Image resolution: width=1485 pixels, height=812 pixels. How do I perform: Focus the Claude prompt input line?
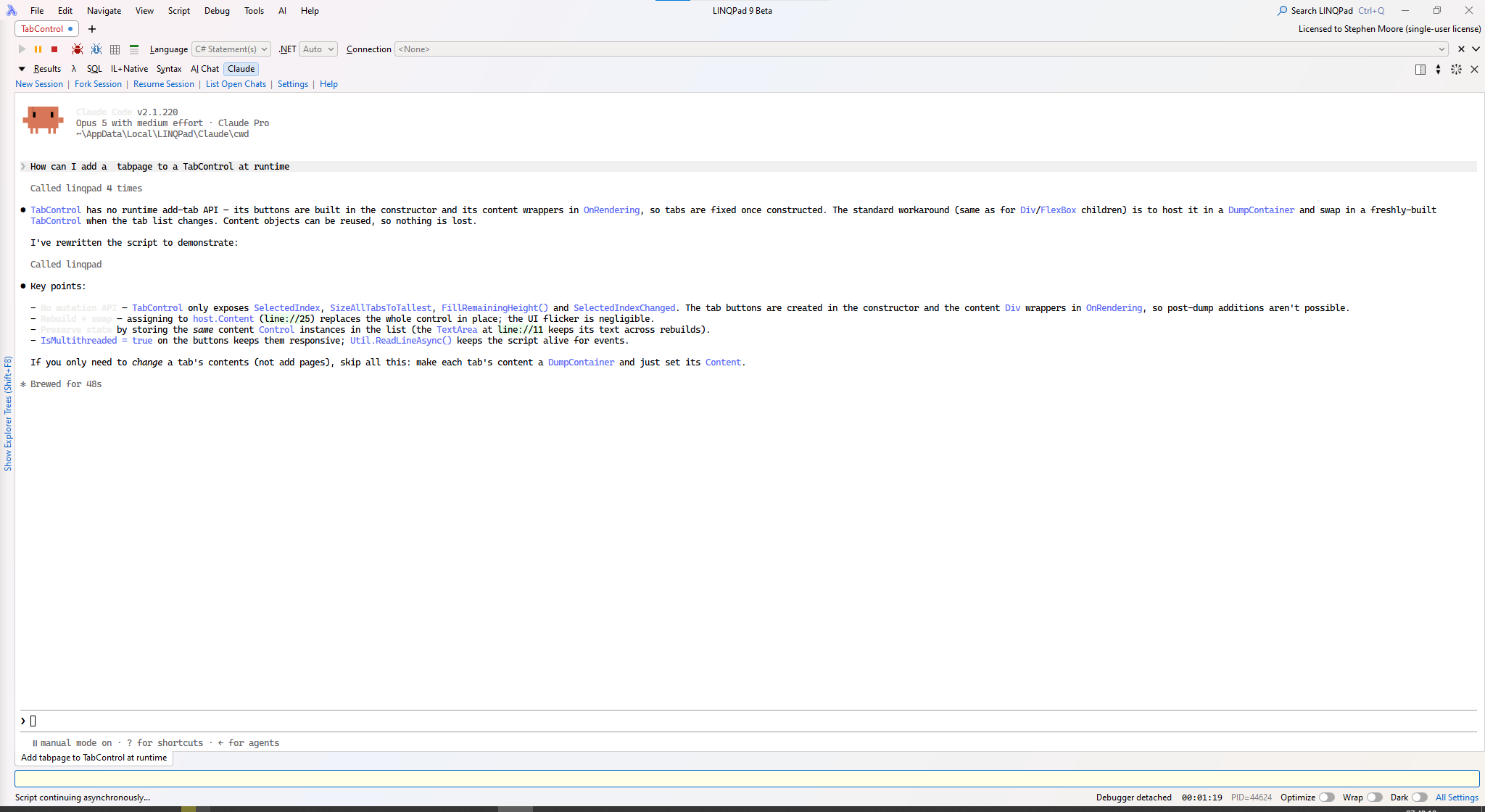click(x=748, y=721)
